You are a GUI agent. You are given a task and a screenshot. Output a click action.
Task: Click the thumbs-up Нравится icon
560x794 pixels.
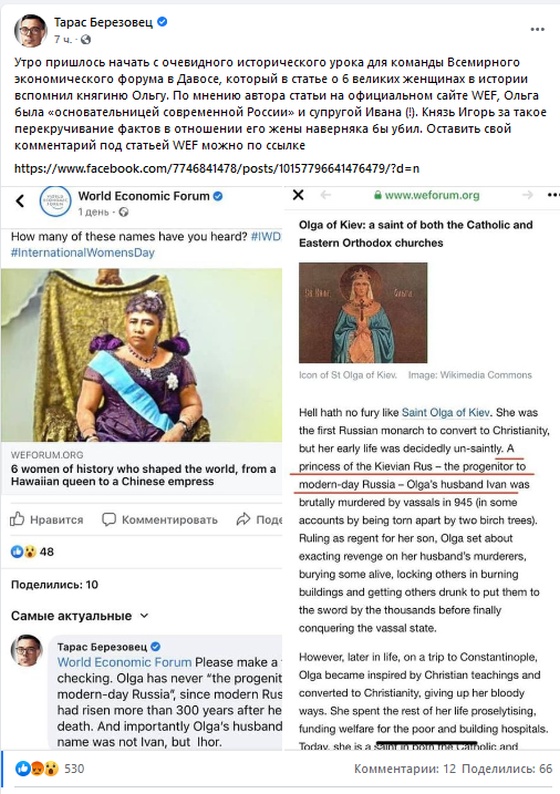click(x=17, y=519)
